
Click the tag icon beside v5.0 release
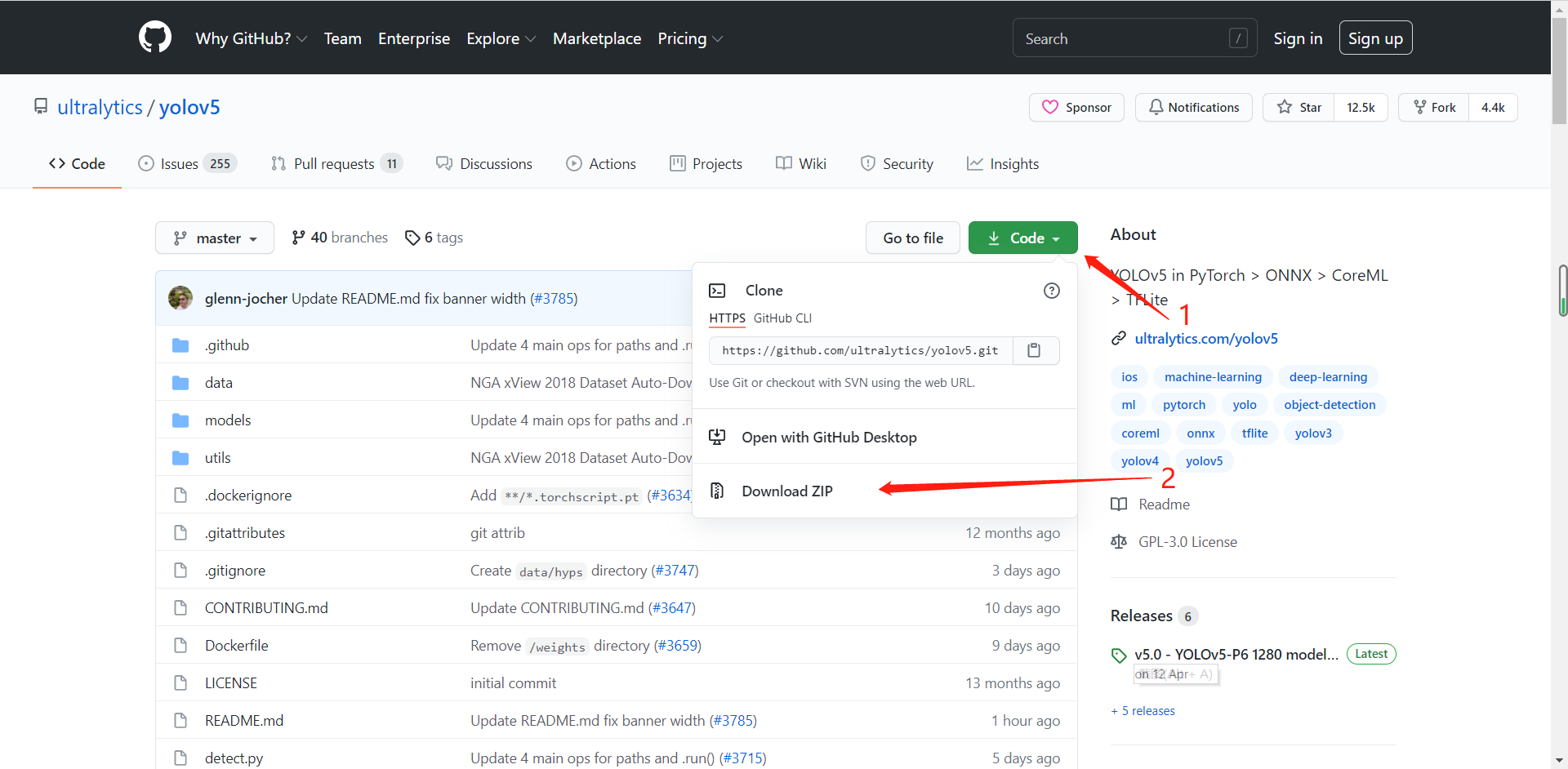point(1119,655)
